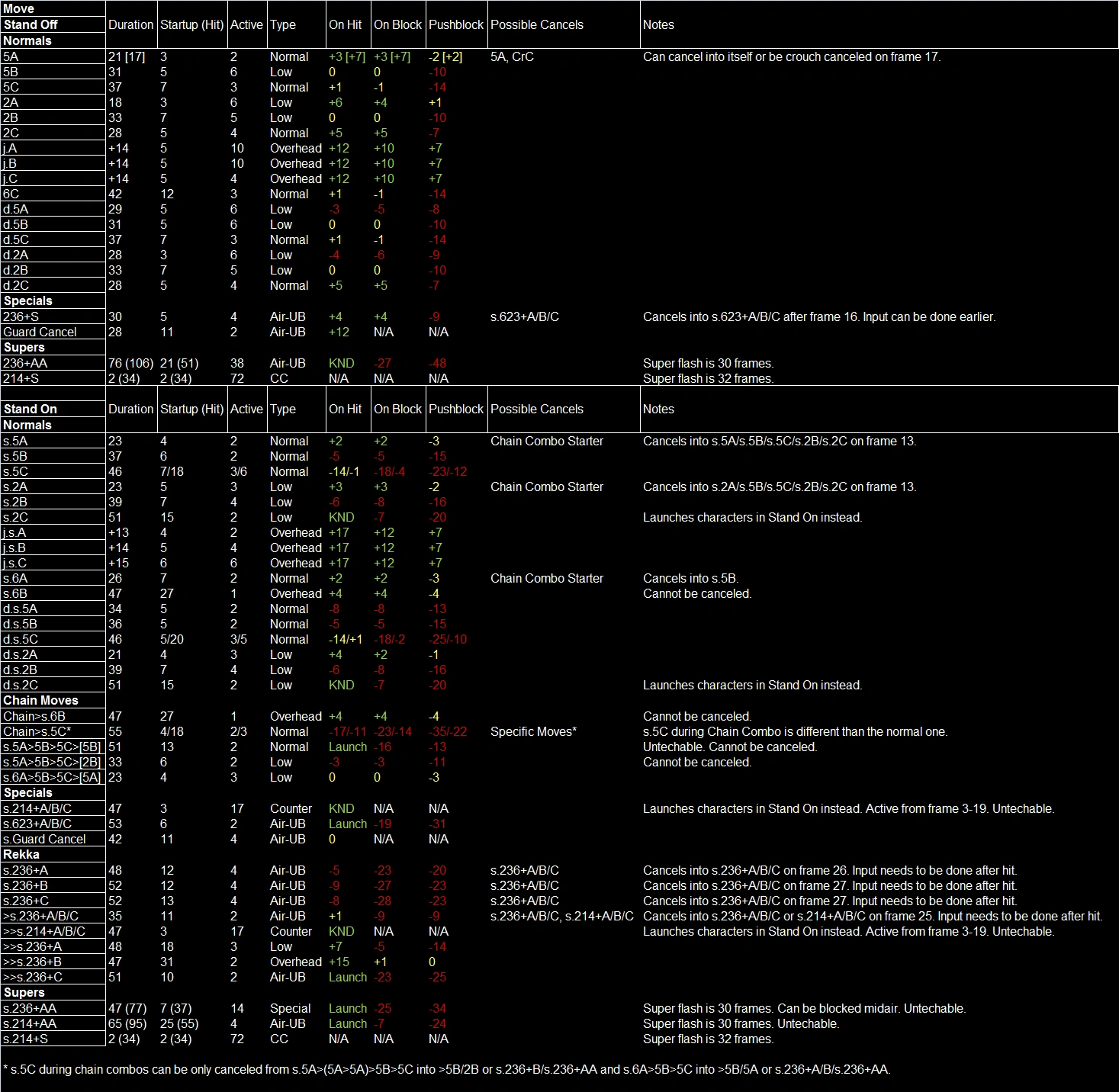Select the "s.Guard Cancel" move cell

pyautogui.click(x=53, y=839)
